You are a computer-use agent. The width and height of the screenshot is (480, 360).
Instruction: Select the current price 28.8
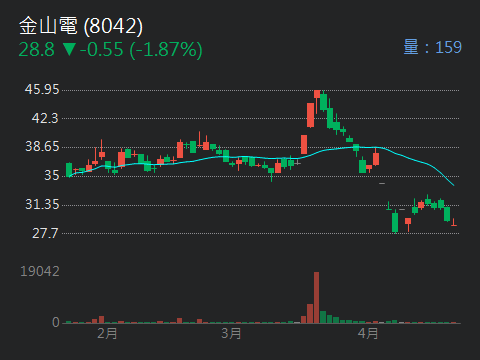coord(37,50)
